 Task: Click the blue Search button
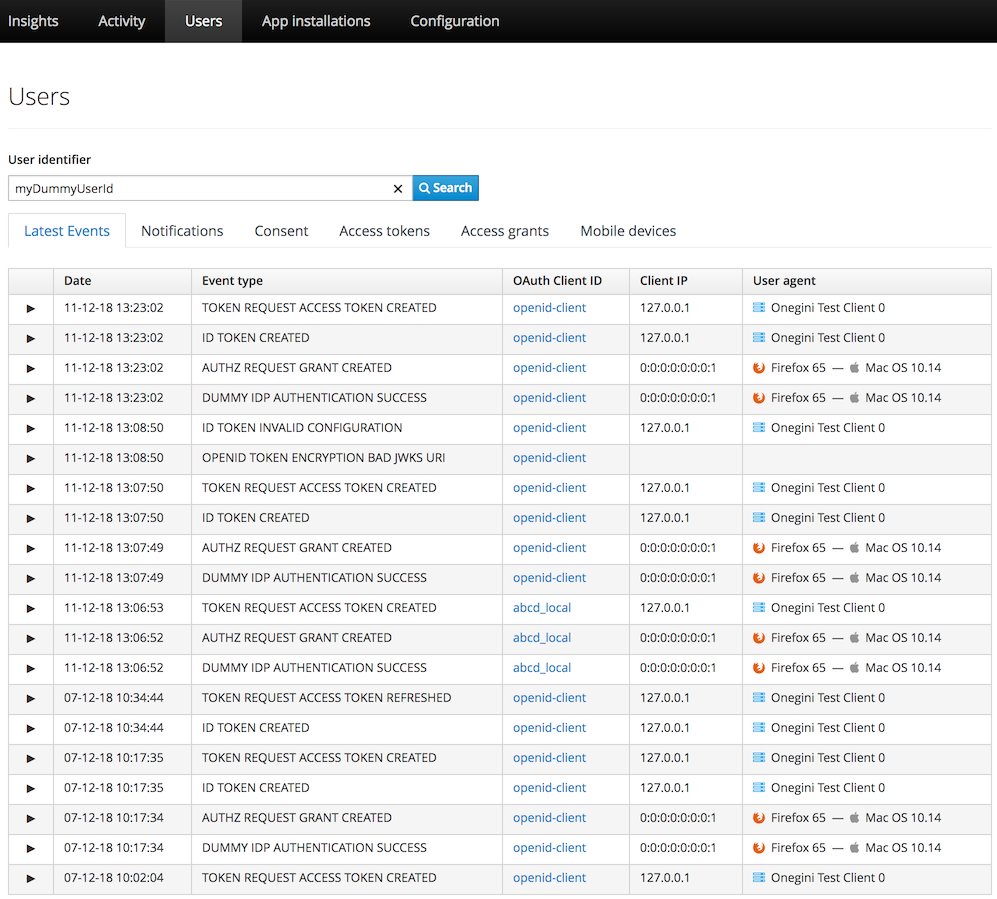tap(446, 188)
